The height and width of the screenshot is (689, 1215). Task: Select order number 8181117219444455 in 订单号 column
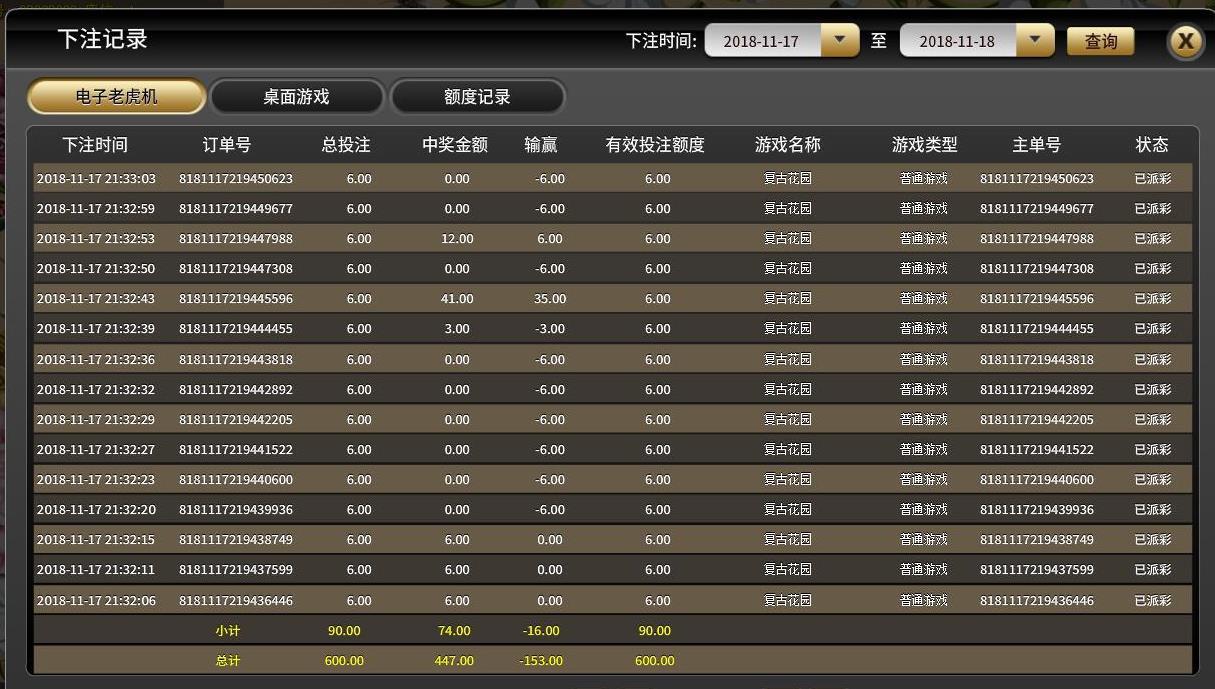[x=236, y=329]
